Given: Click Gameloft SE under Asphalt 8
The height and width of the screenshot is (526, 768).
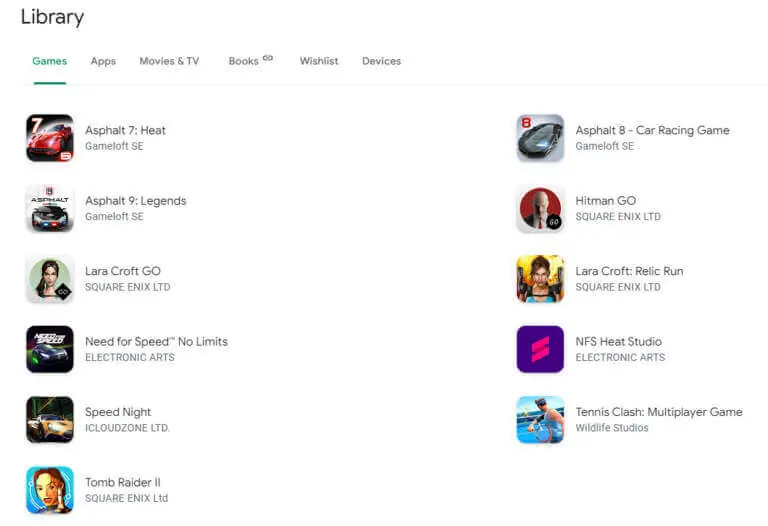Looking at the screenshot, I should tap(605, 146).
